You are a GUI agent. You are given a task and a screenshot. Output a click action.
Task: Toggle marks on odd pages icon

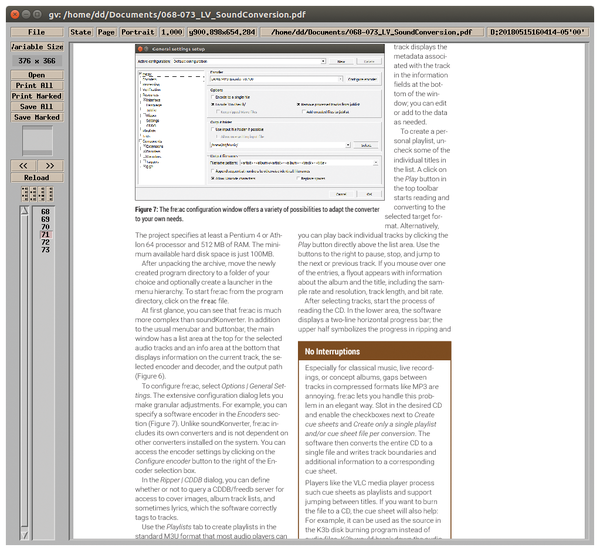click(25, 194)
